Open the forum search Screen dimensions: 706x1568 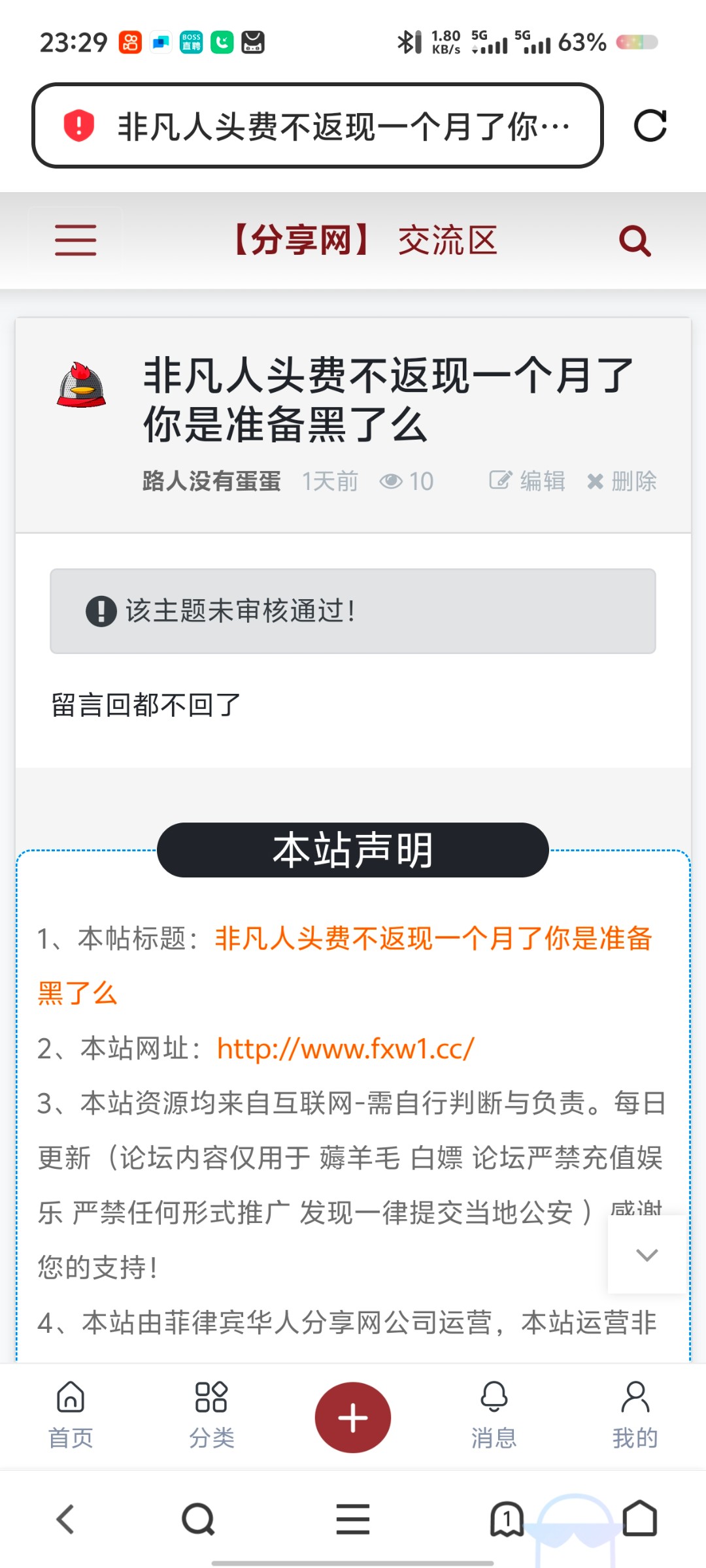[x=633, y=241]
